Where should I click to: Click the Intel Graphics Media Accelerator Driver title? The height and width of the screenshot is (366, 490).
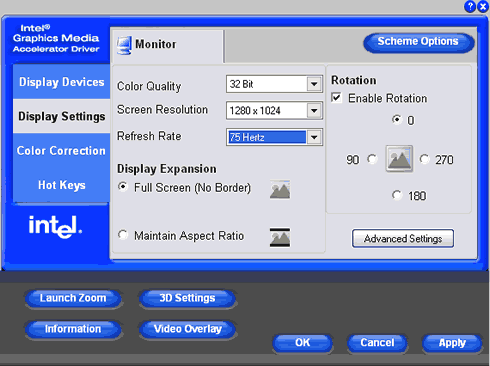(56, 38)
